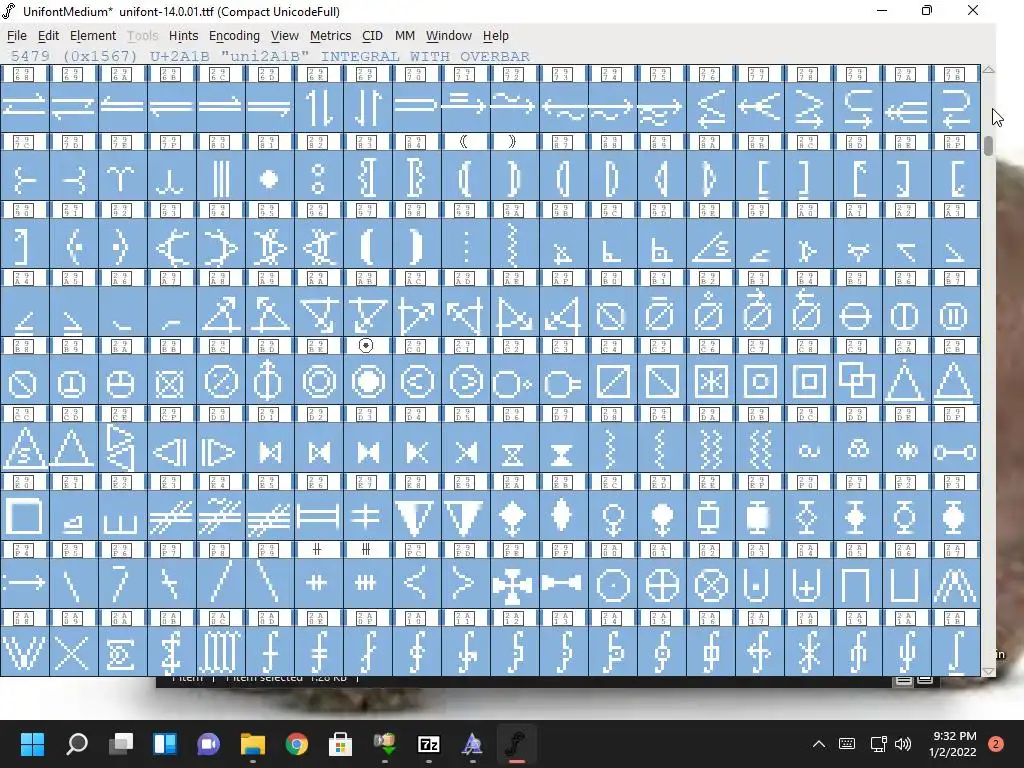
Task: Select the vertical dotted line glyph
Action: pyautogui.click(x=466, y=245)
